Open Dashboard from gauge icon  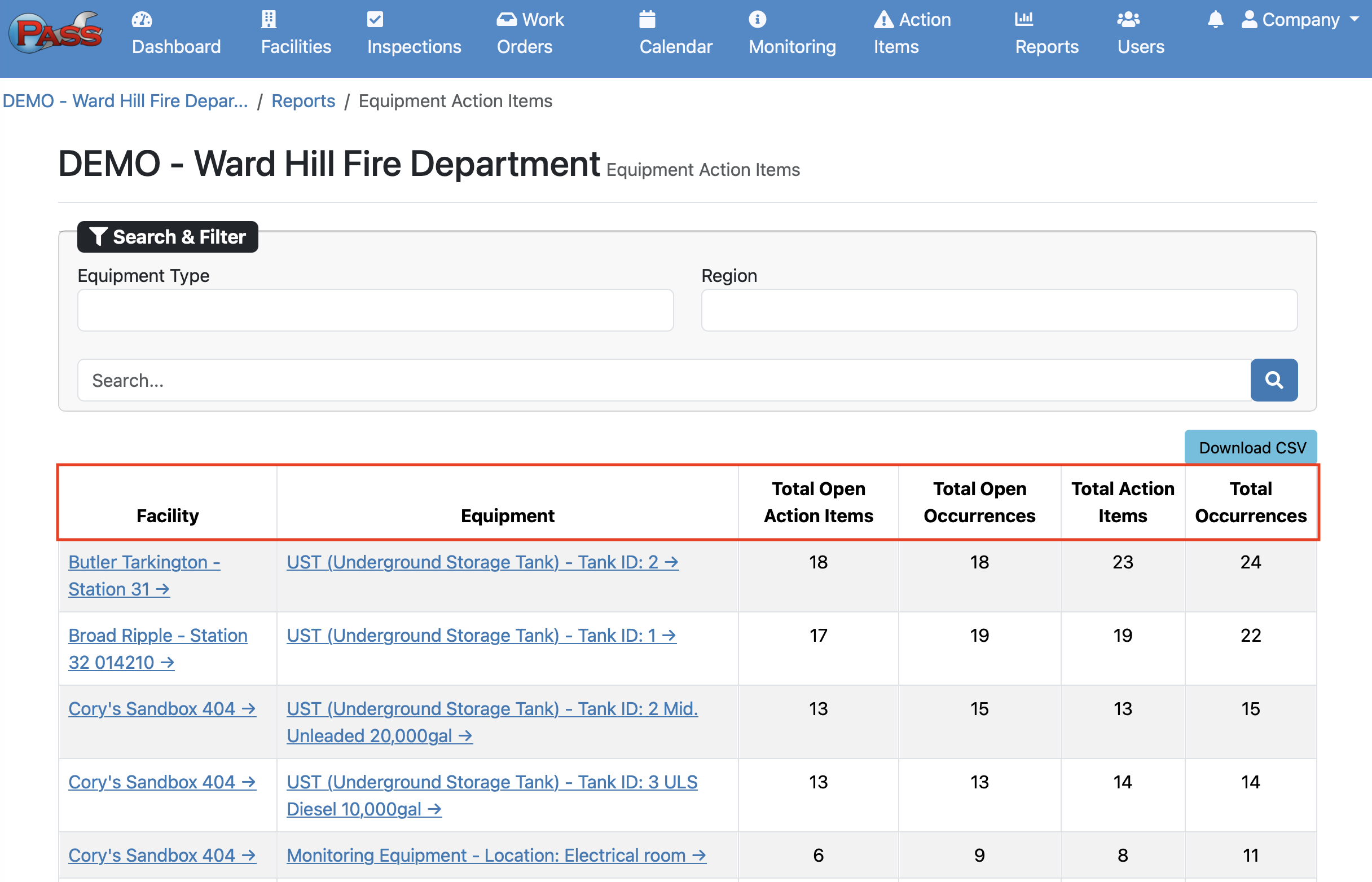click(142, 20)
